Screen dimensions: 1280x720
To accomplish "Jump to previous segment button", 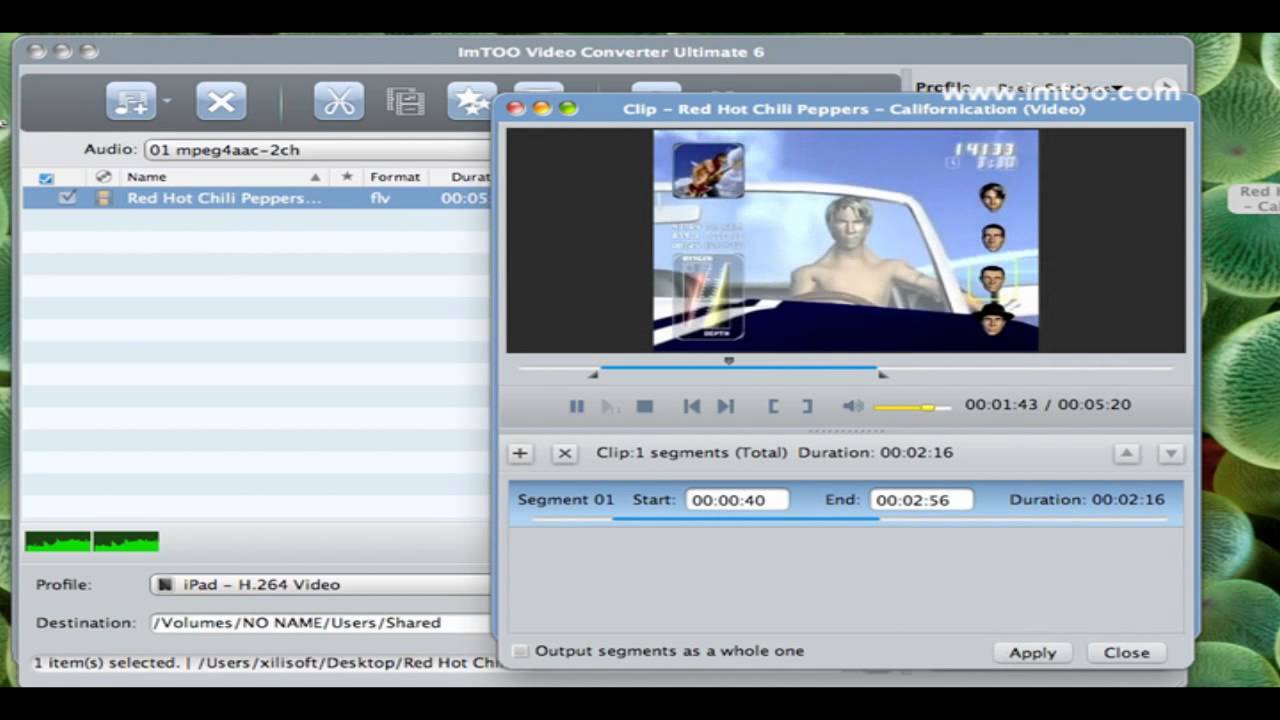I will 691,406.
